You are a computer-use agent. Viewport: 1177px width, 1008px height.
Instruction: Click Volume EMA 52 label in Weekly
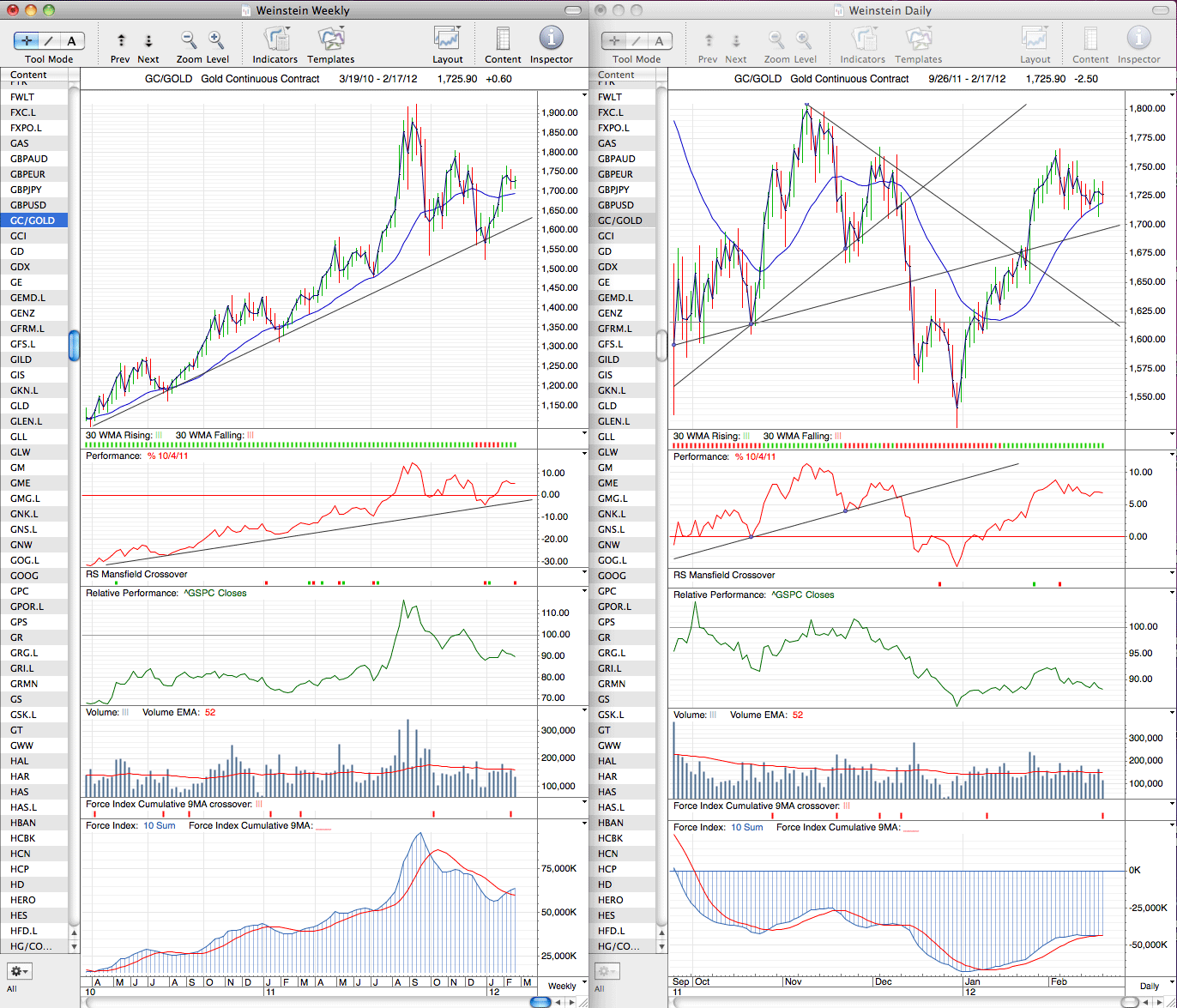click(x=178, y=712)
